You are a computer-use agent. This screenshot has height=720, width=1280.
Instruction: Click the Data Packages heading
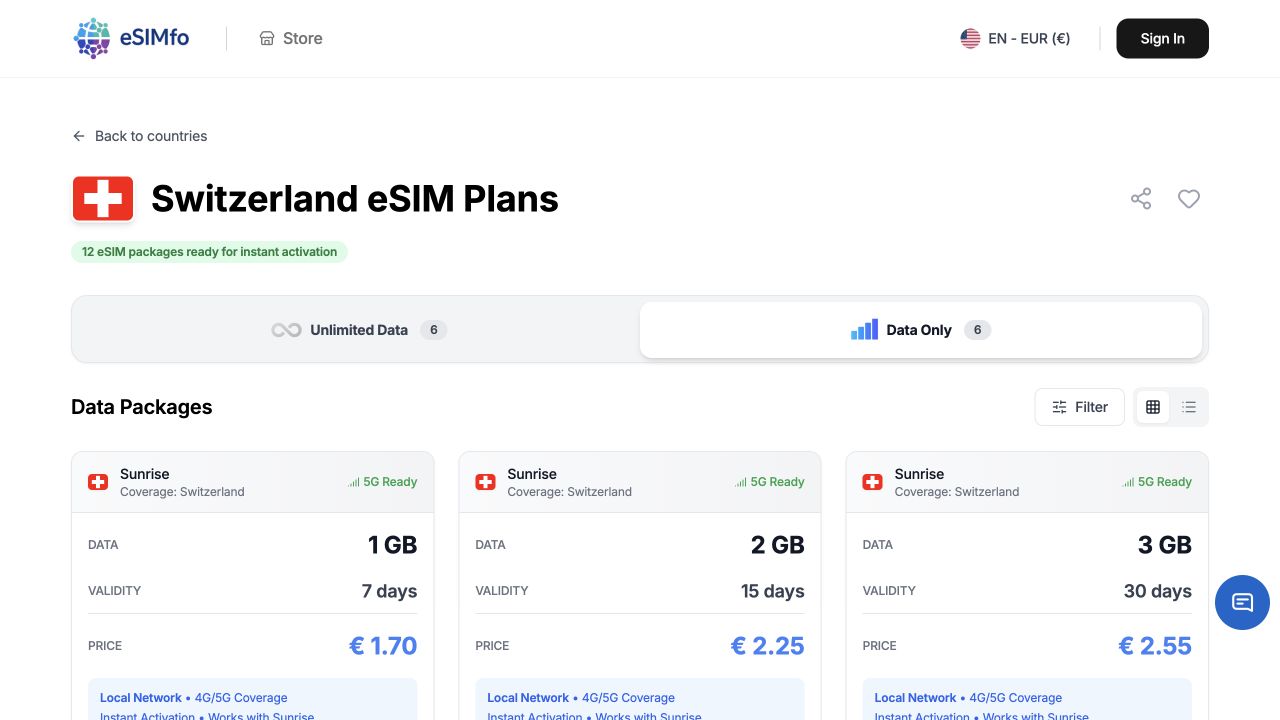coord(142,407)
